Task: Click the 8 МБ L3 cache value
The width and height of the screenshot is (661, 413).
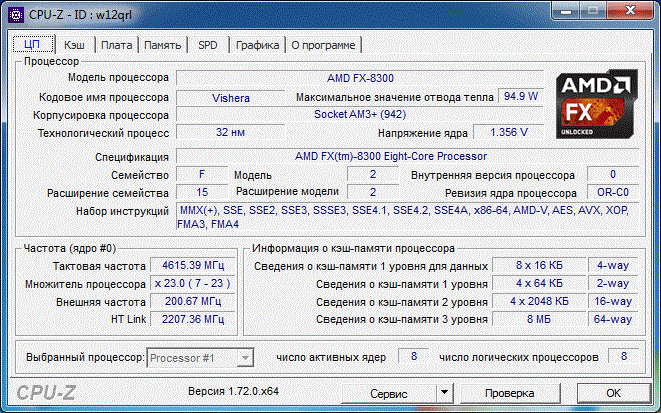Action: click(x=539, y=319)
